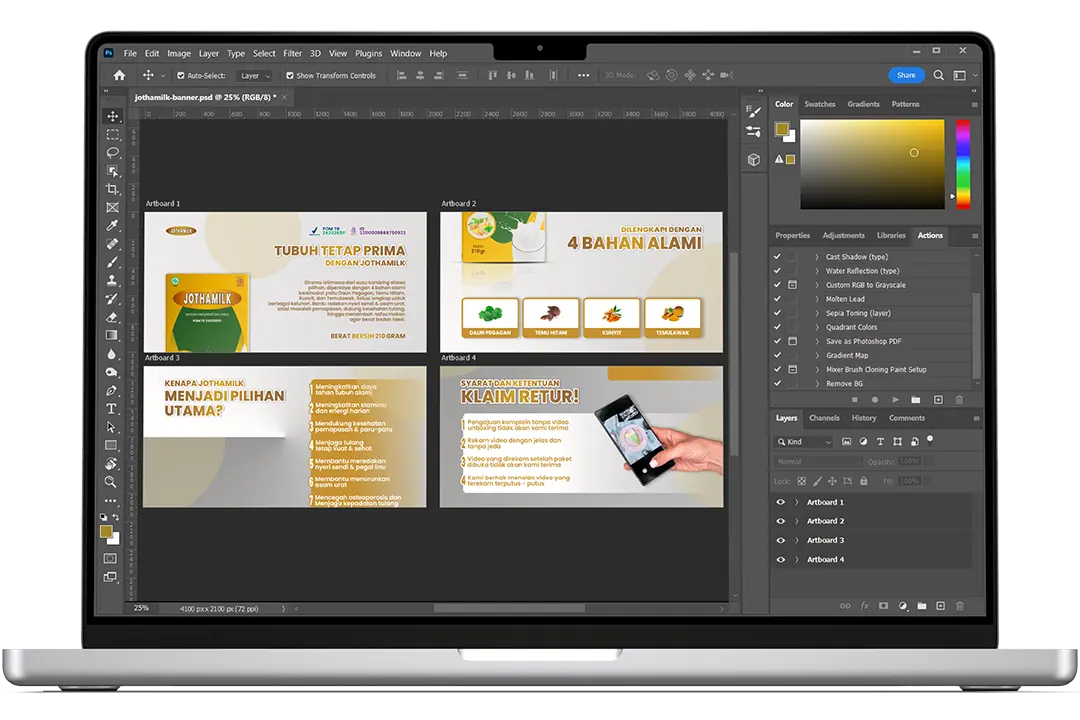The image size is (1080, 720).
Task: Activate the Zoom tool in the toolbar
Action: (x=111, y=482)
